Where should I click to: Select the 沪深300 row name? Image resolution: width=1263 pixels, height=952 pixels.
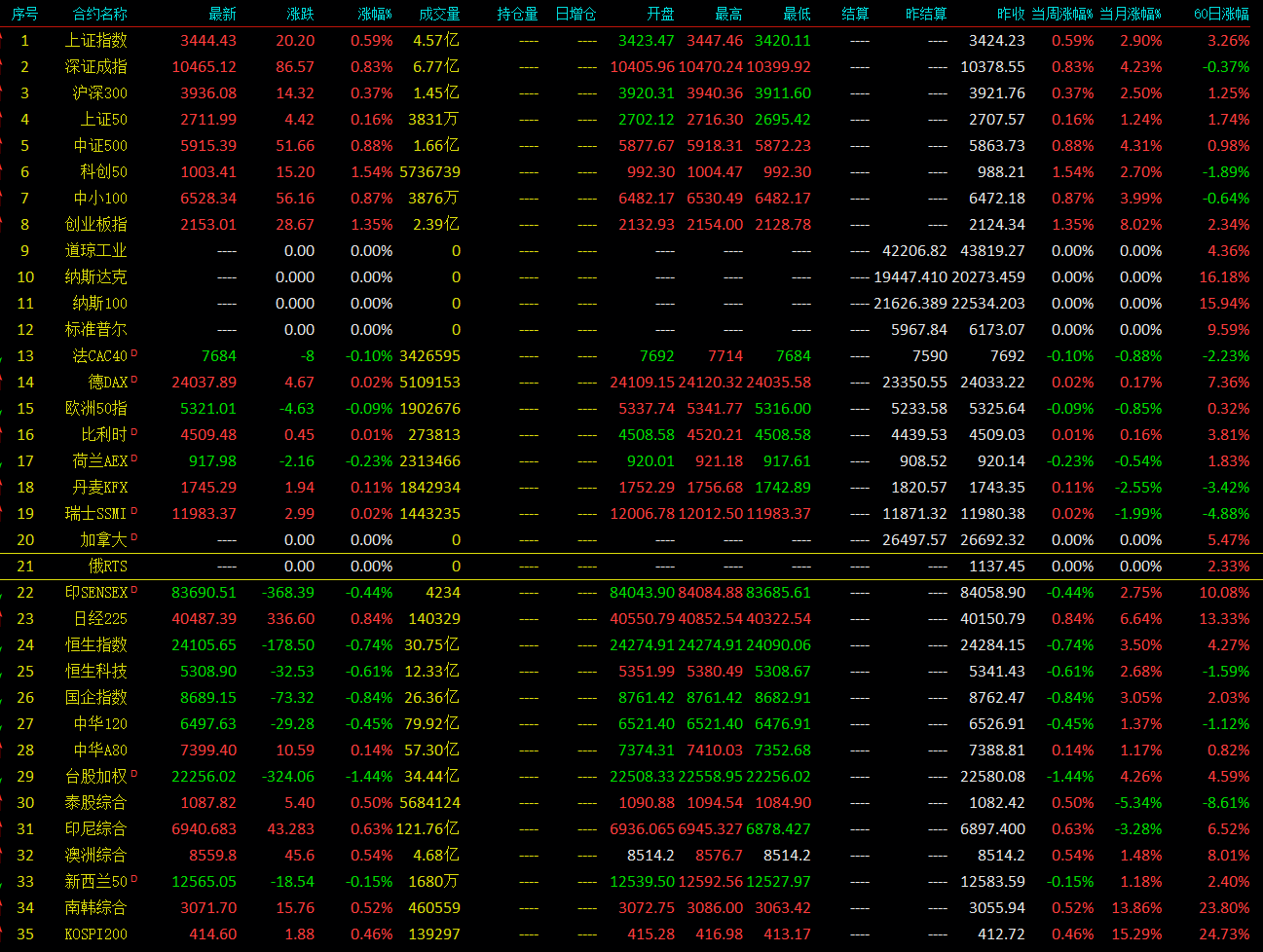(x=99, y=93)
